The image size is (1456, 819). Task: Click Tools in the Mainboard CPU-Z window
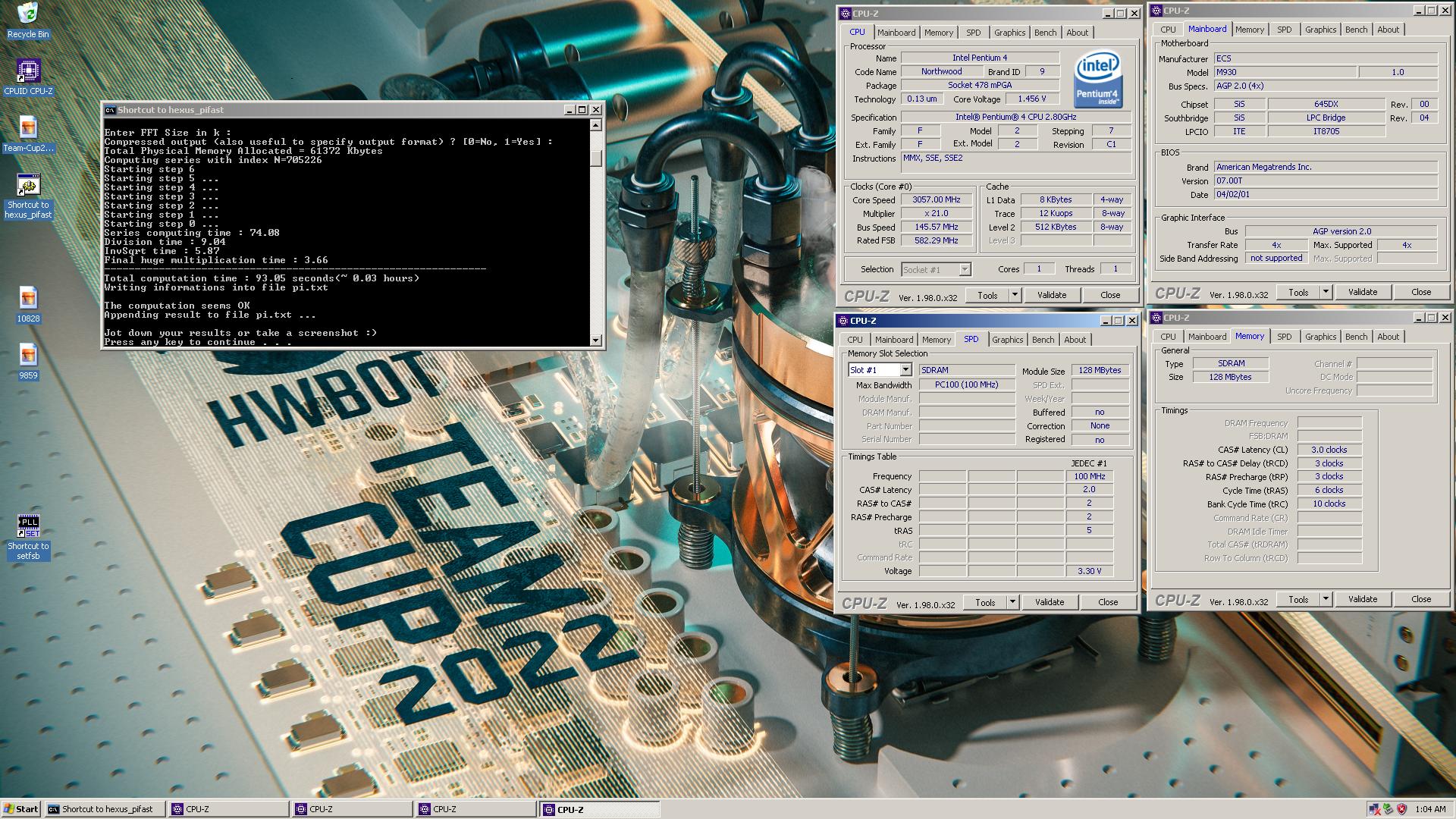tap(1298, 292)
